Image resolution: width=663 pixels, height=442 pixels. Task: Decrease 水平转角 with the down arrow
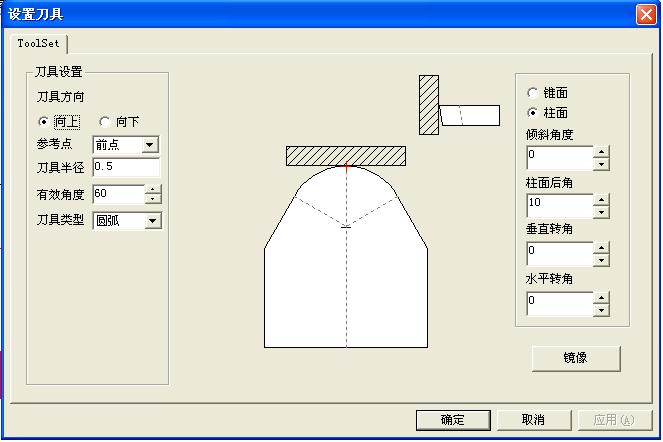coord(601,310)
